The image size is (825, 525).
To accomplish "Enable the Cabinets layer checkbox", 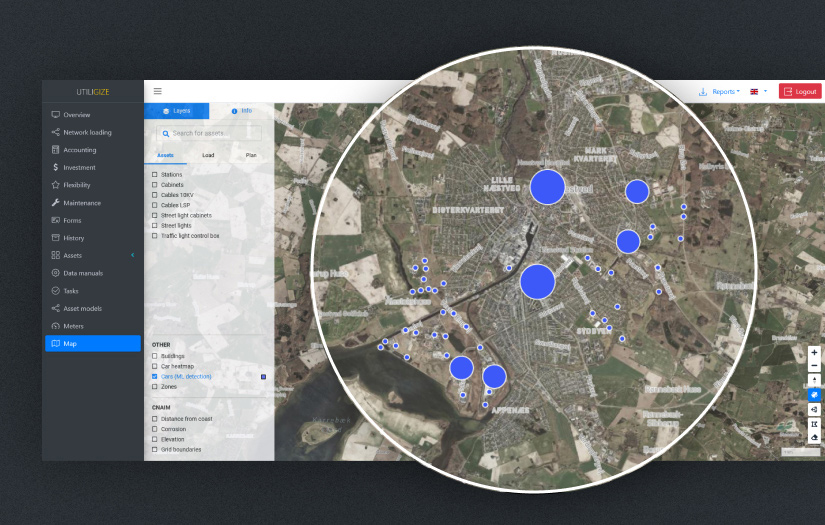I will point(155,185).
